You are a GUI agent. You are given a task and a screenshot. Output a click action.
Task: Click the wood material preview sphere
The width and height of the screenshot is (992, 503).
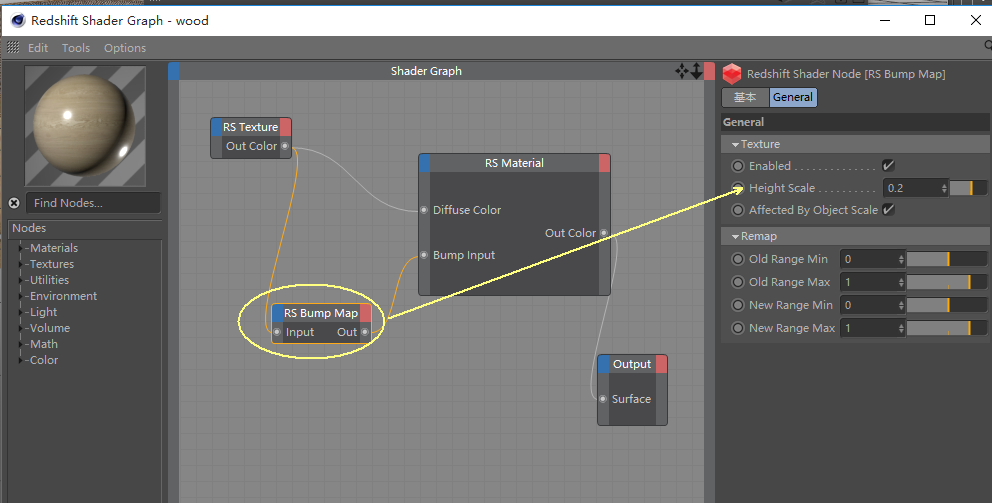click(x=85, y=126)
